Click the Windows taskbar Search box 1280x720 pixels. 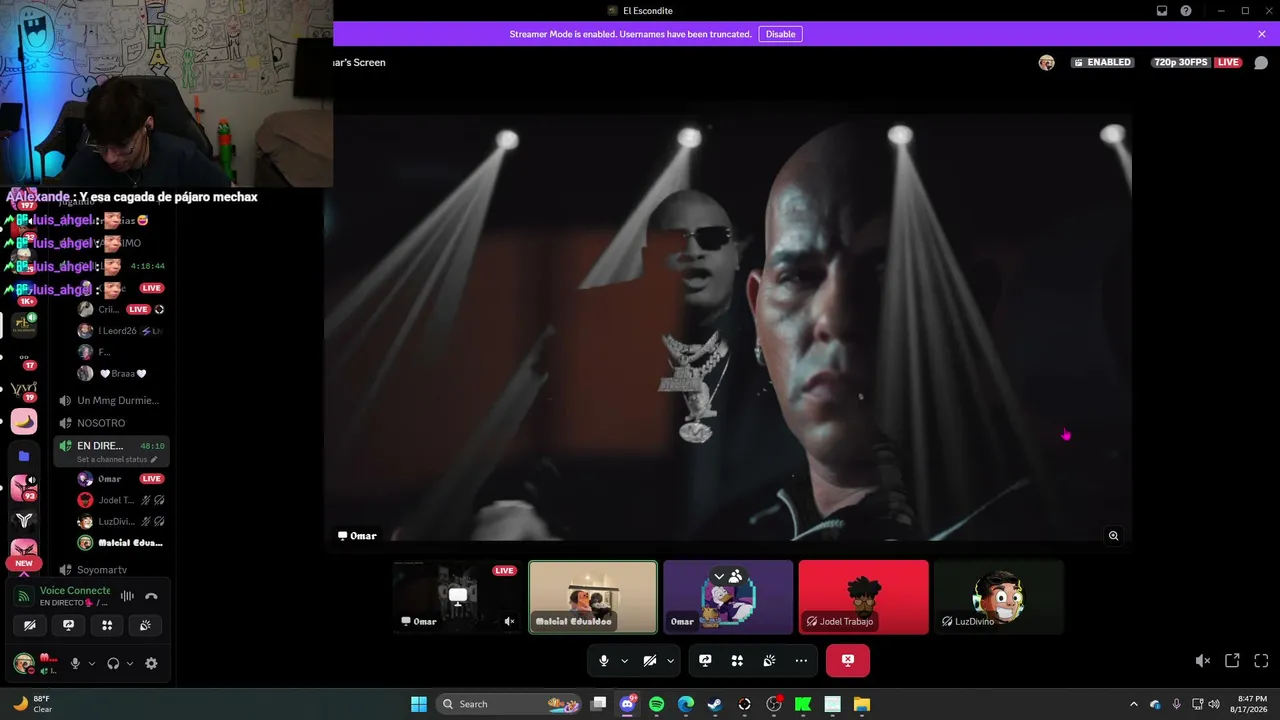(510, 704)
